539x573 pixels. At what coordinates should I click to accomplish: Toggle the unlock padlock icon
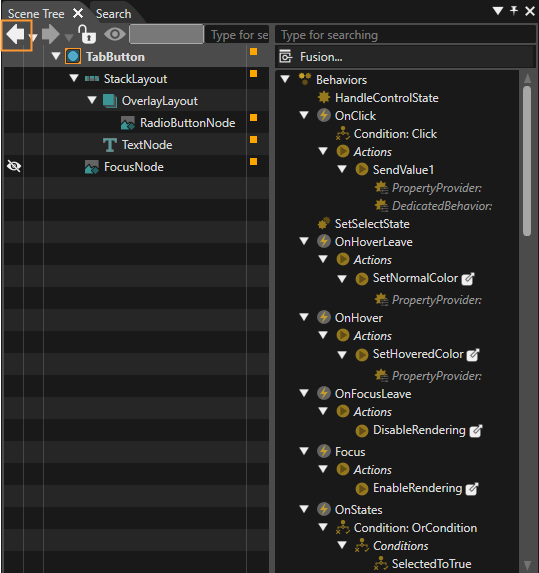(x=87, y=34)
